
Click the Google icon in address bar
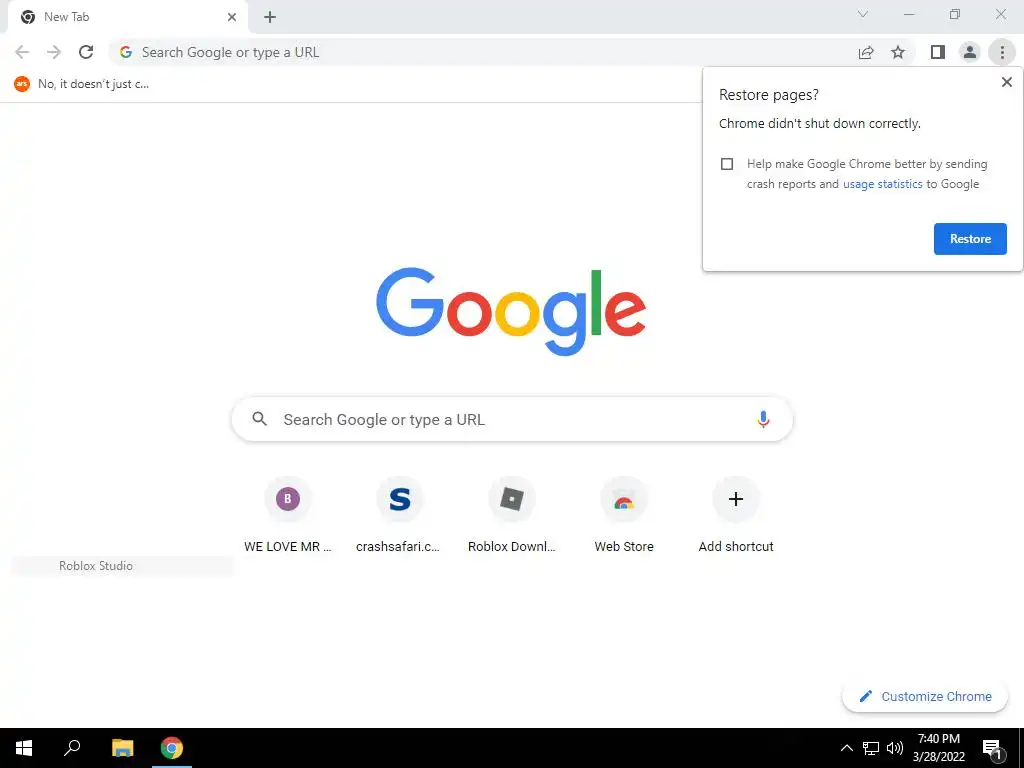[126, 52]
